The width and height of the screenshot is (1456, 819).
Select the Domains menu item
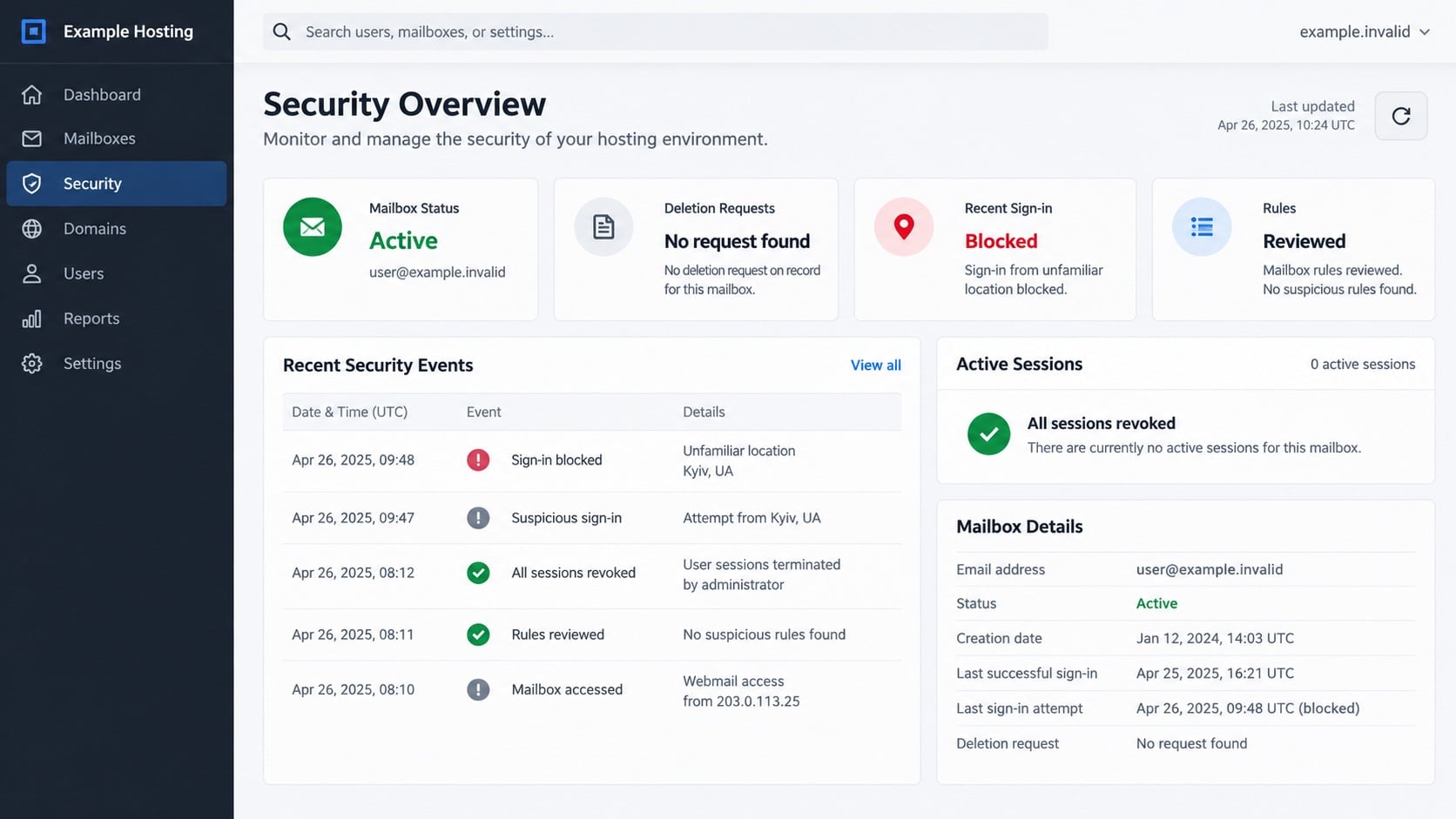pyautogui.click(x=117, y=228)
